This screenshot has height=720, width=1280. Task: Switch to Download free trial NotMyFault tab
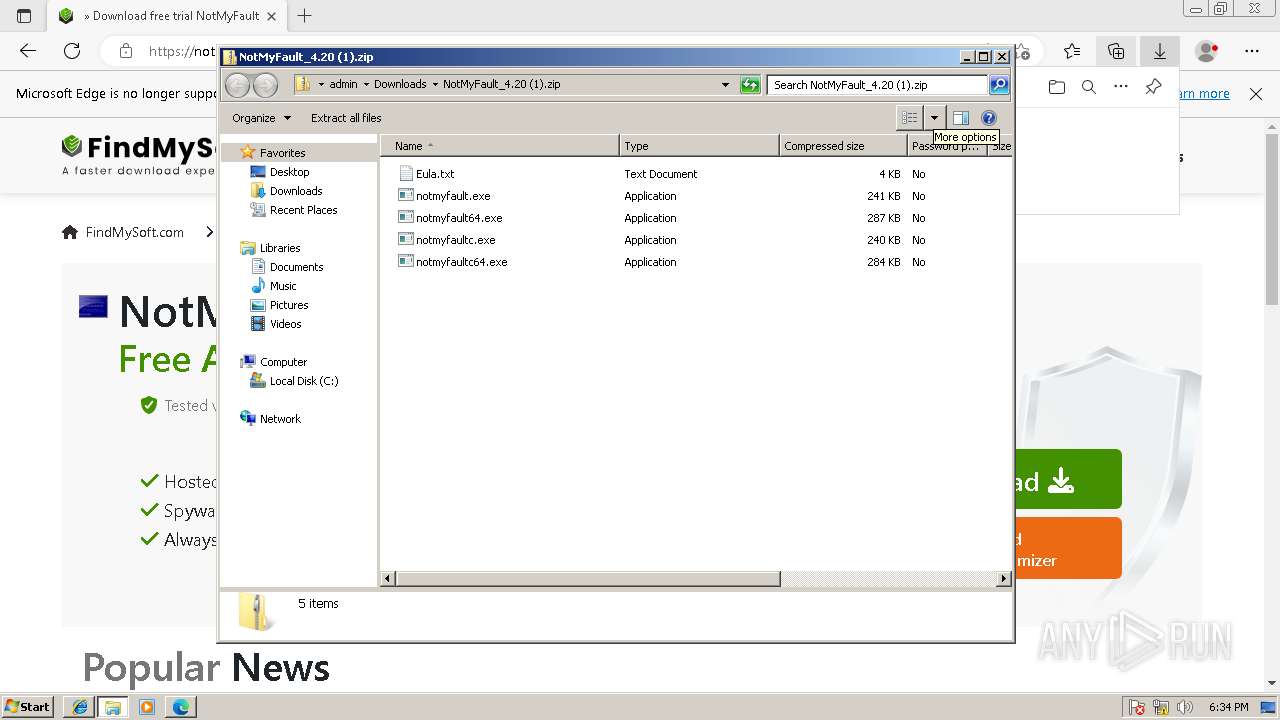pos(165,16)
